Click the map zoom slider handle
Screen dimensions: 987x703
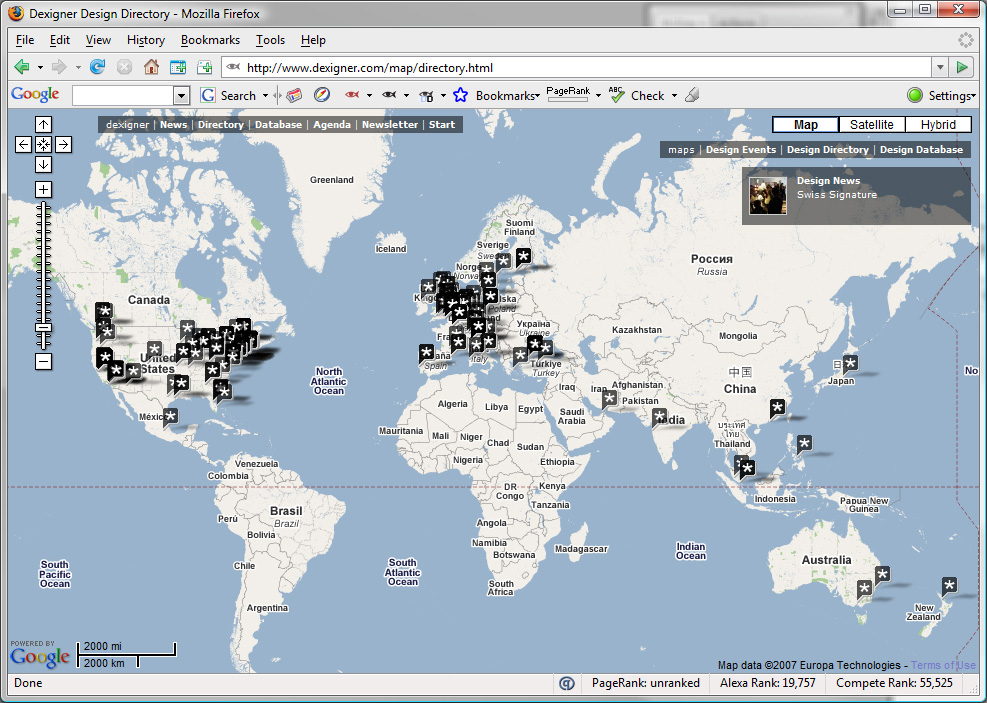[x=43, y=327]
